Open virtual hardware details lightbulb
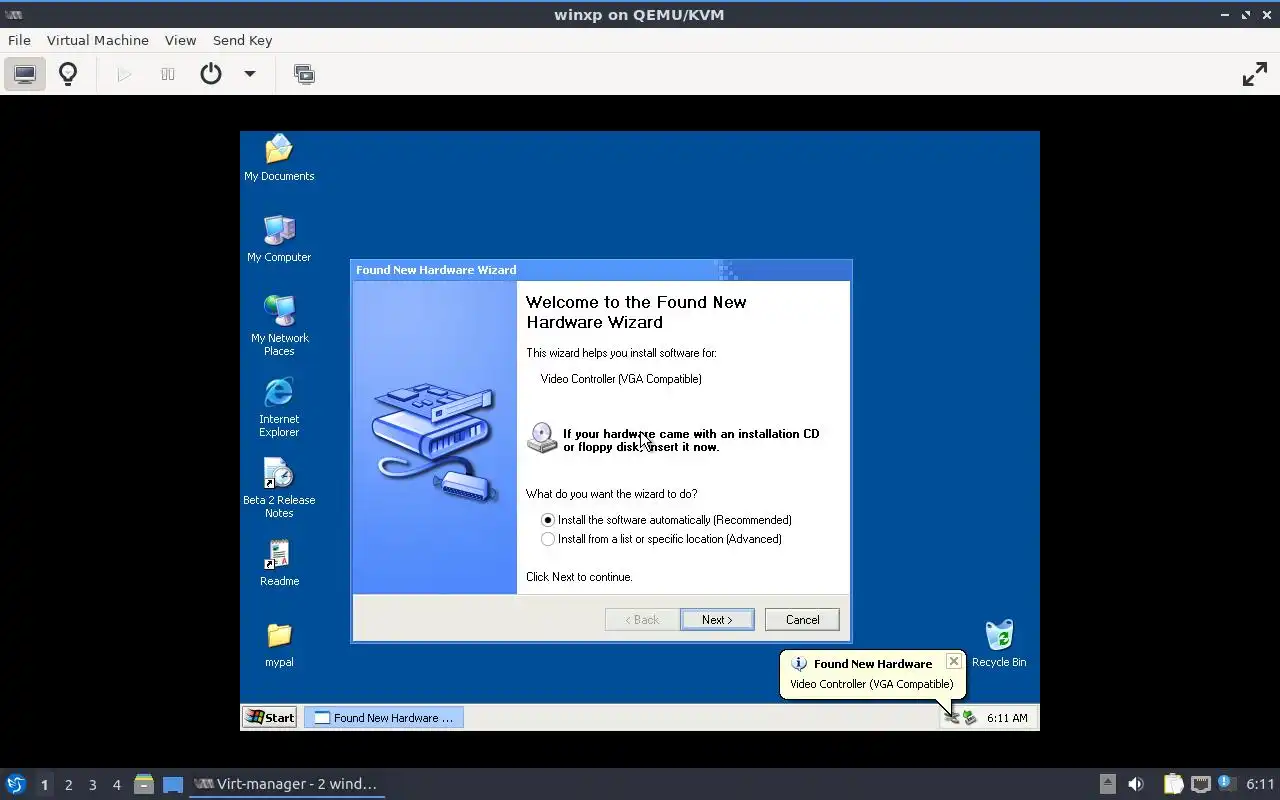 point(68,74)
